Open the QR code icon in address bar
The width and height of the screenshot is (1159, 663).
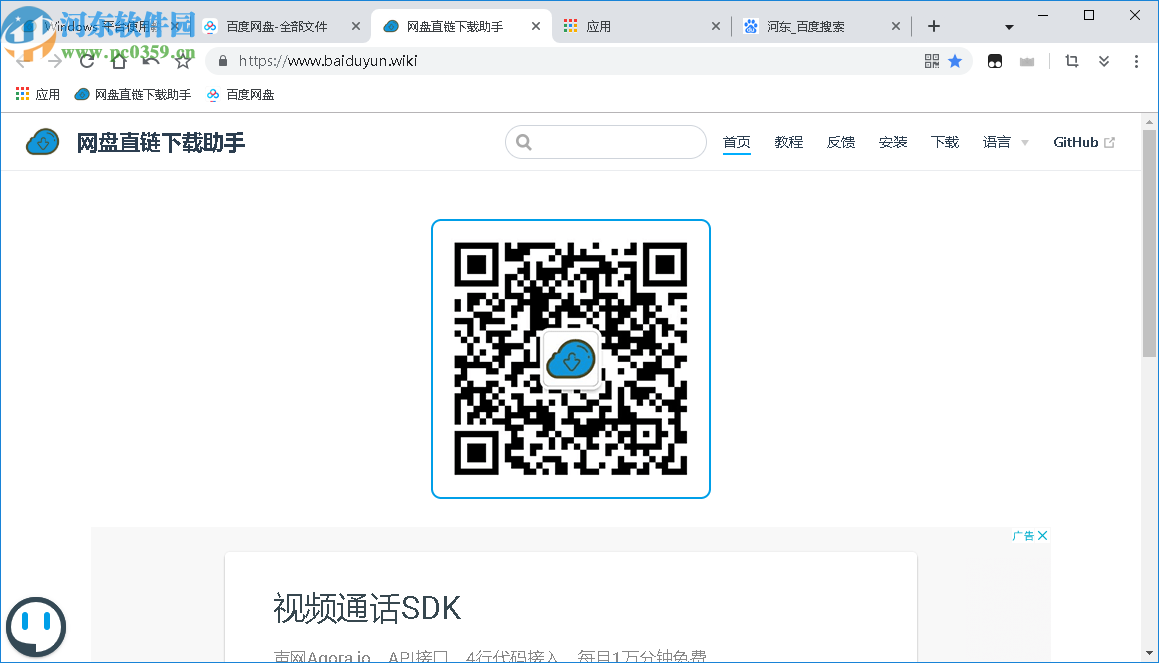pos(931,61)
